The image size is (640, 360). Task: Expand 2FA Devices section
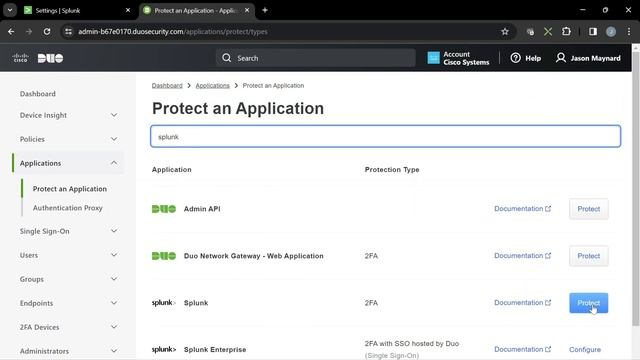coord(68,327)
